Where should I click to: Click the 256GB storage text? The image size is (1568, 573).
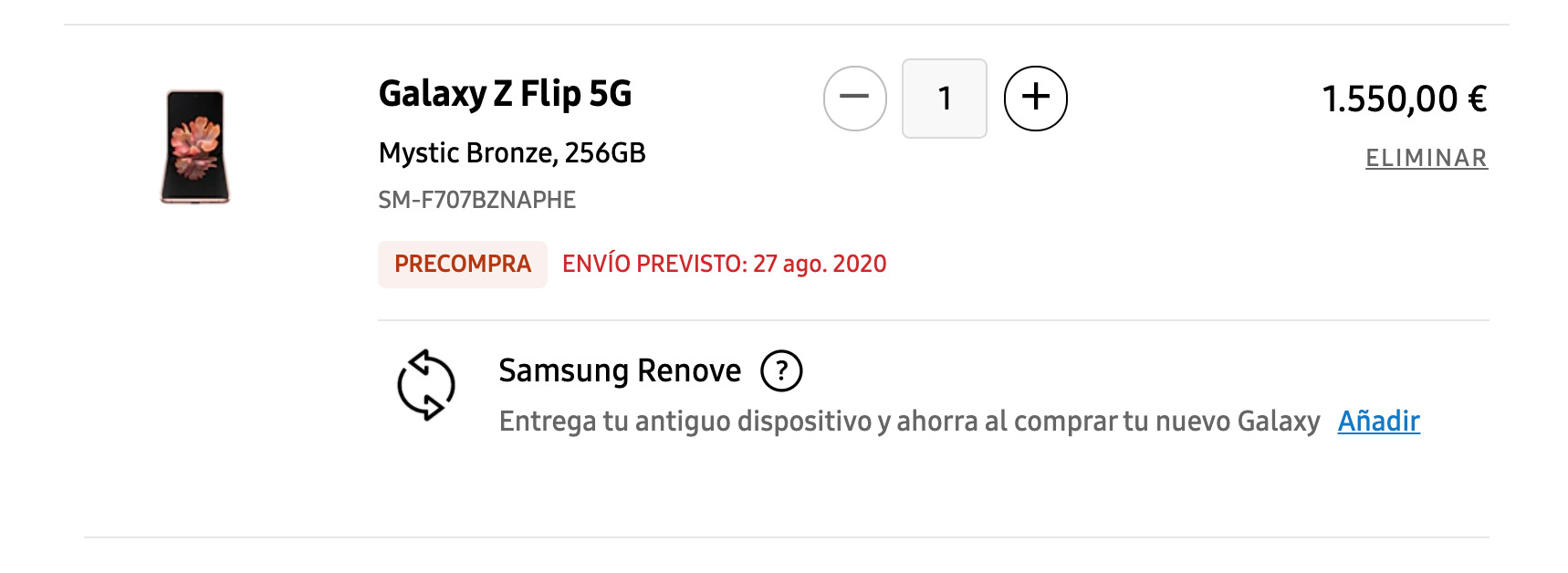pos(604,152)
